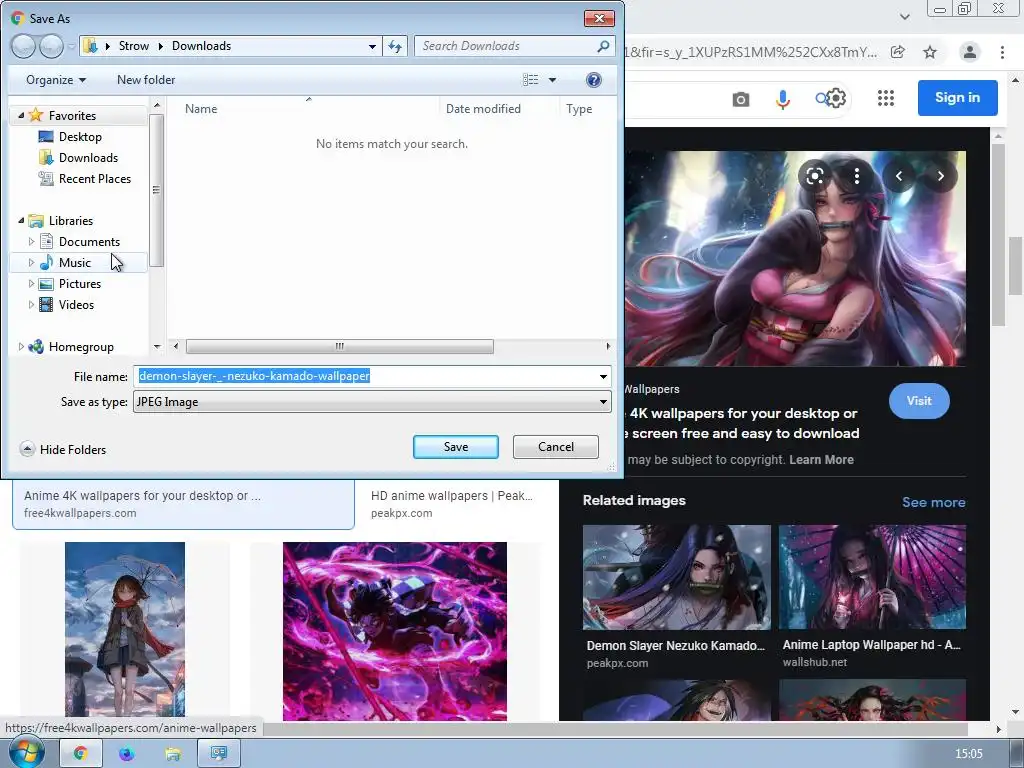Open the girl with umbrella image result
Image resolution: width=1024 pixels, height=768 pixels.
tap(125, 630)
